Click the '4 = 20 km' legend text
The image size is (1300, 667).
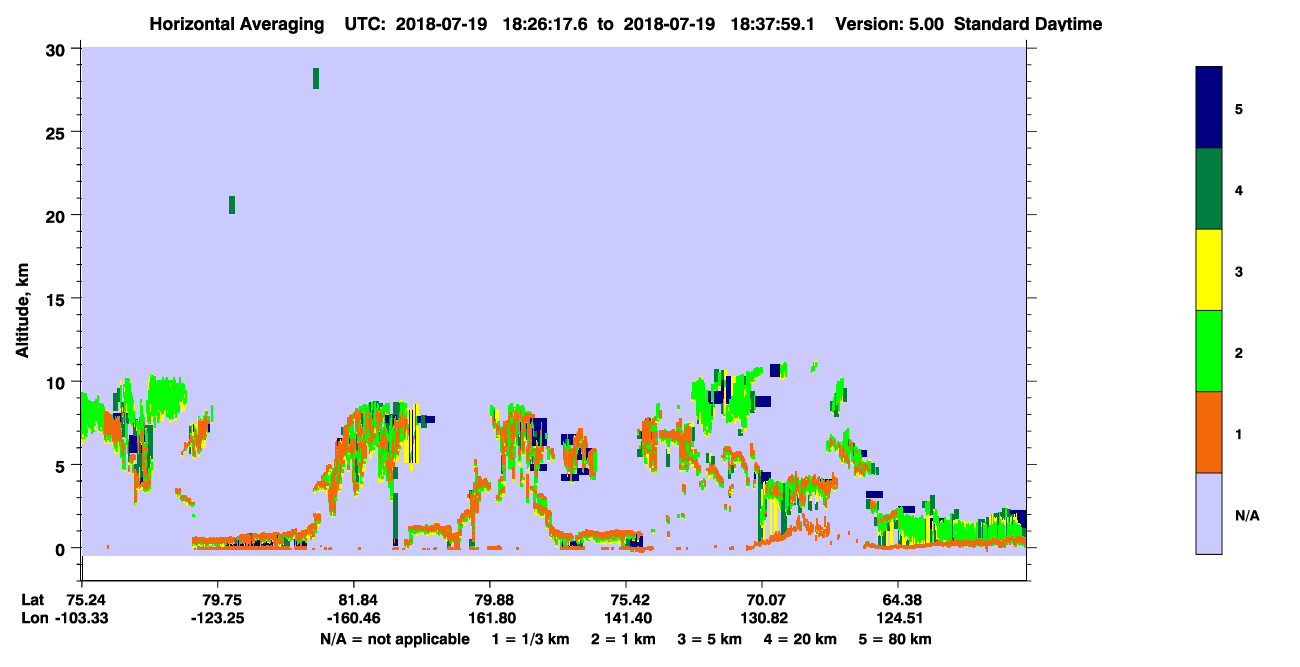[x=801, y=639]
